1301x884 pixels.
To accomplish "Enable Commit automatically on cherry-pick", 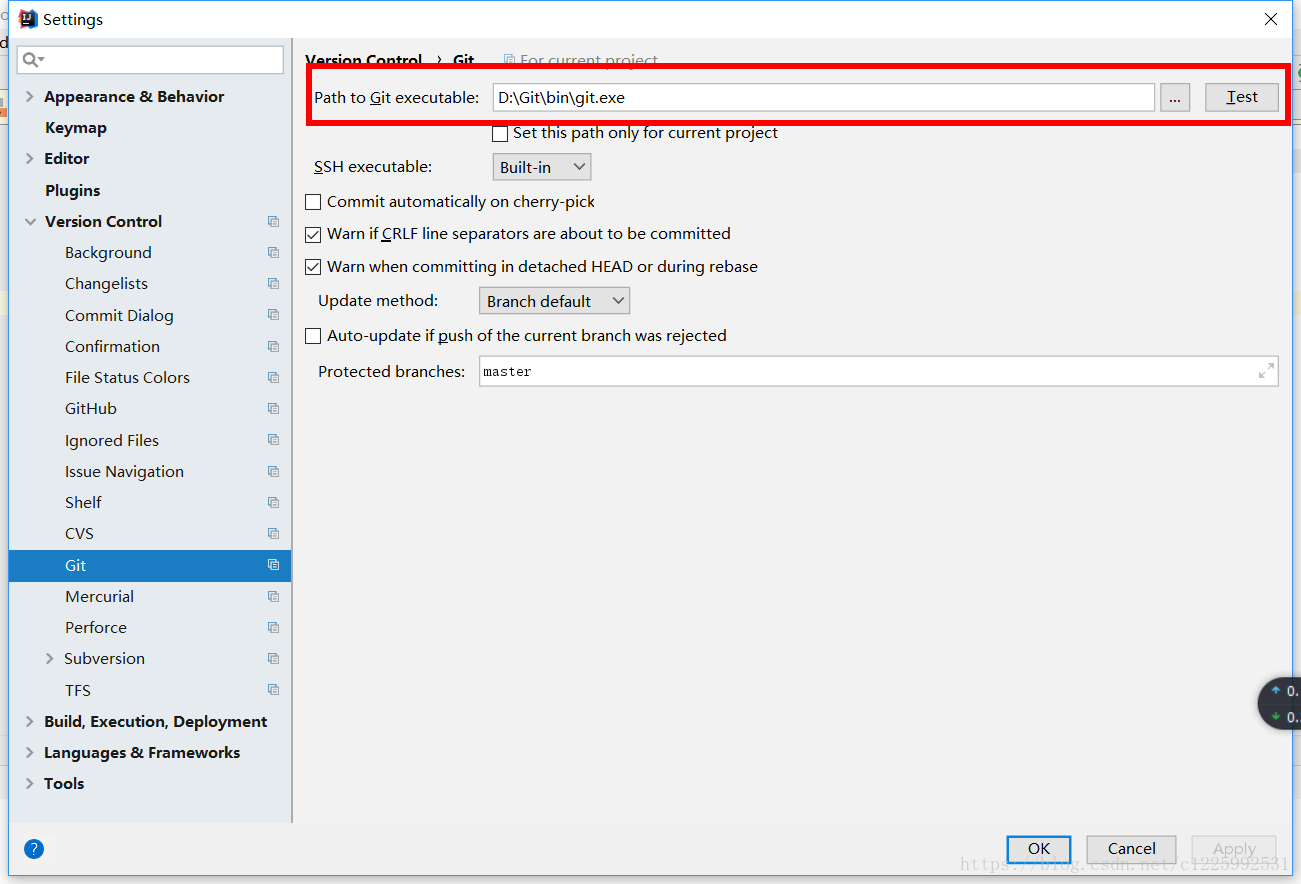I will (313, 202).
